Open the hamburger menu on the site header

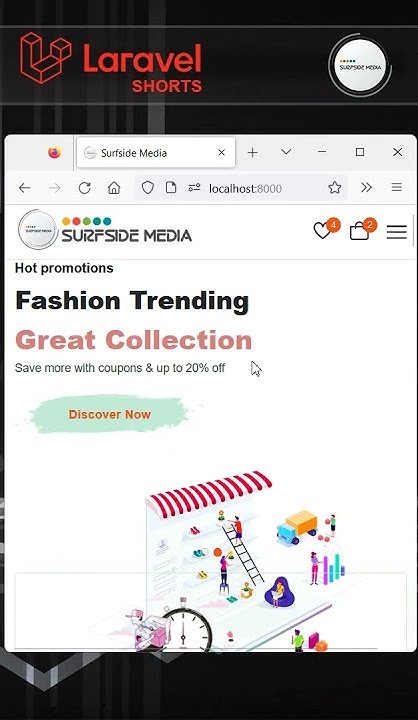(396, 231)
